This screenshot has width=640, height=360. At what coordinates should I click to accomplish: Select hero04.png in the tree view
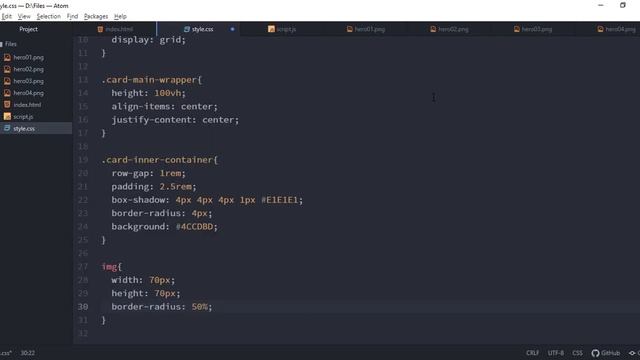click(x=28, y=93)
